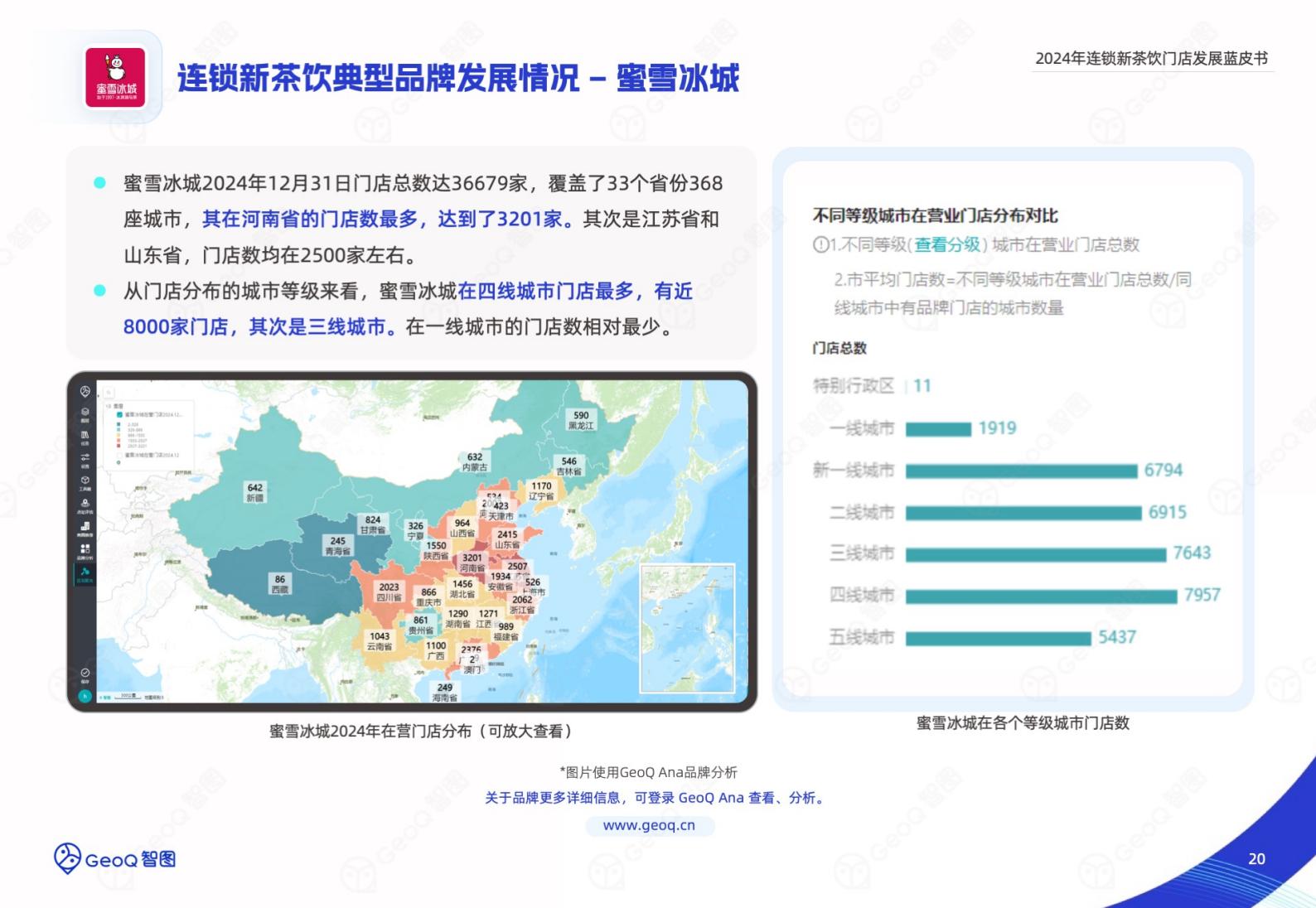This screenshot has width=1316, height=908.
Task: Click the 三线城市 bar showing 7643
Action: coord(1036,554)
